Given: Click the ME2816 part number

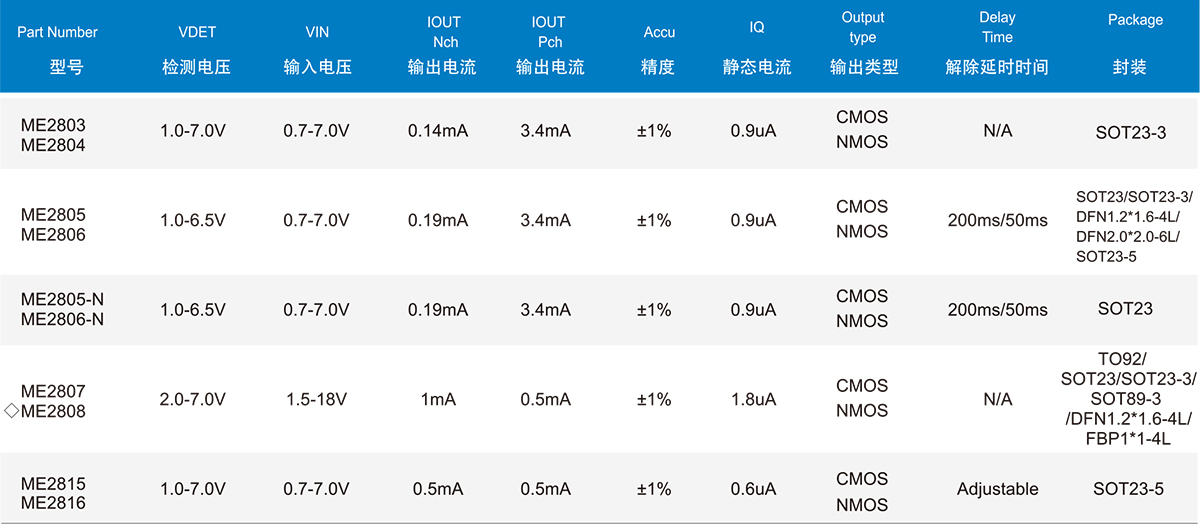Looking at the screenshot, I should [x=53, y=503].
